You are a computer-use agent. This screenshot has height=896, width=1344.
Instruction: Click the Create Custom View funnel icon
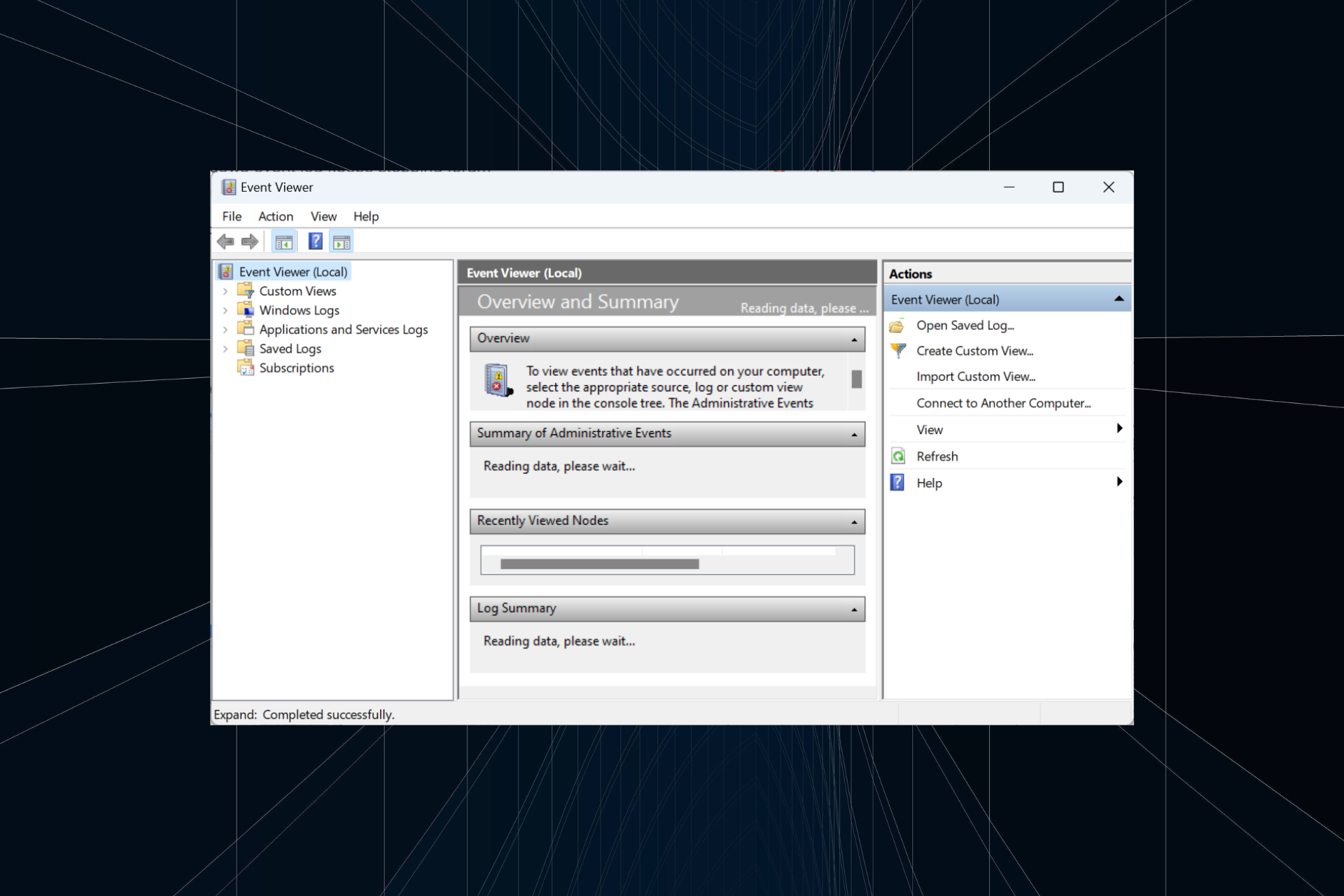click(x=898, y=351)
